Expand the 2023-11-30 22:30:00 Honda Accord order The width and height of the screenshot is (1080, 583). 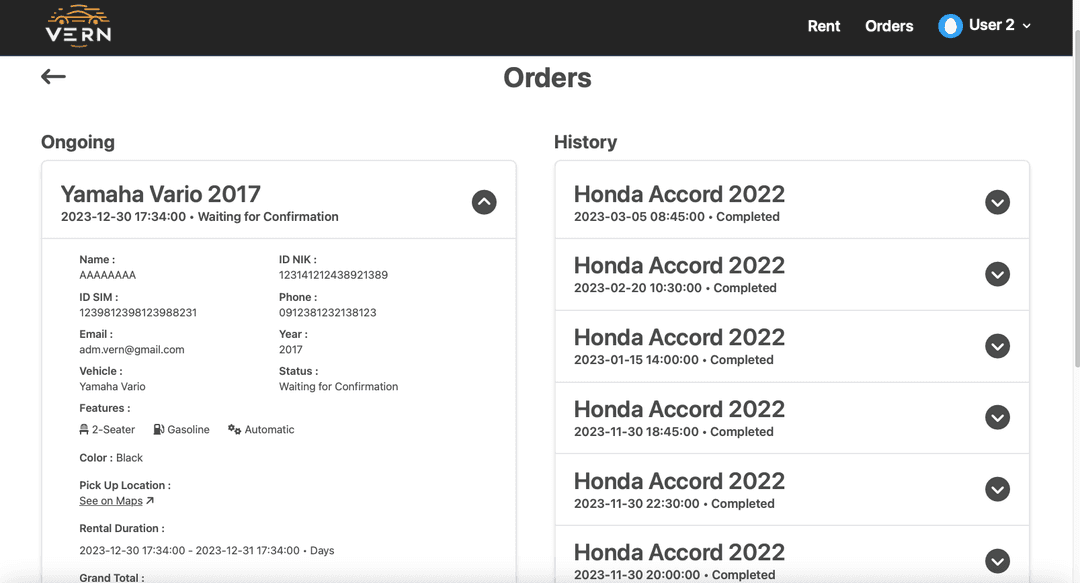tap(997, 489)
